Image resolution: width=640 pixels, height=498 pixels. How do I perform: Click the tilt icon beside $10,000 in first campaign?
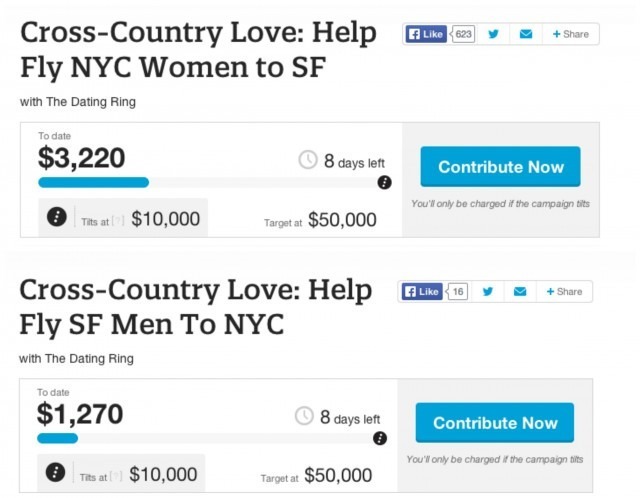pos(57,216)
